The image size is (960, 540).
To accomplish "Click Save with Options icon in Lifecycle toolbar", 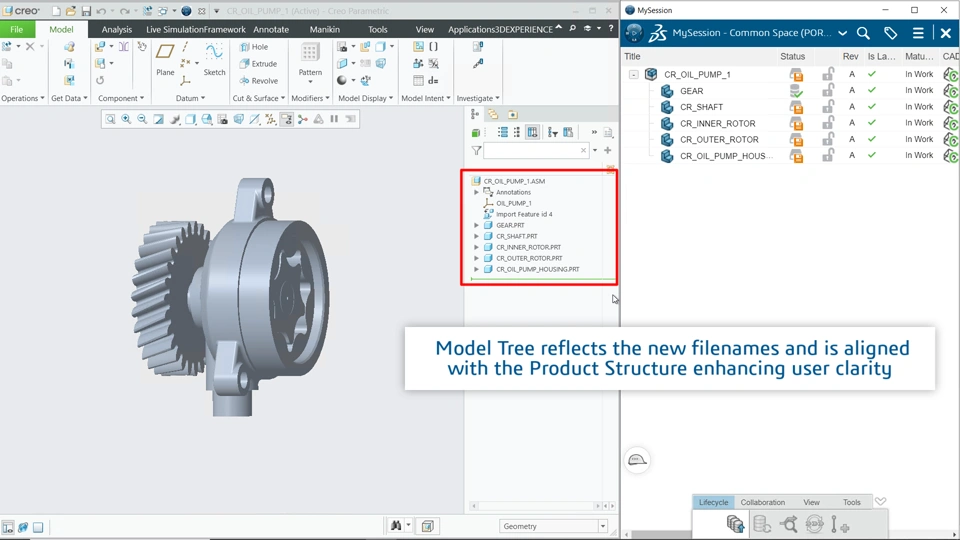I will (735, 525).
